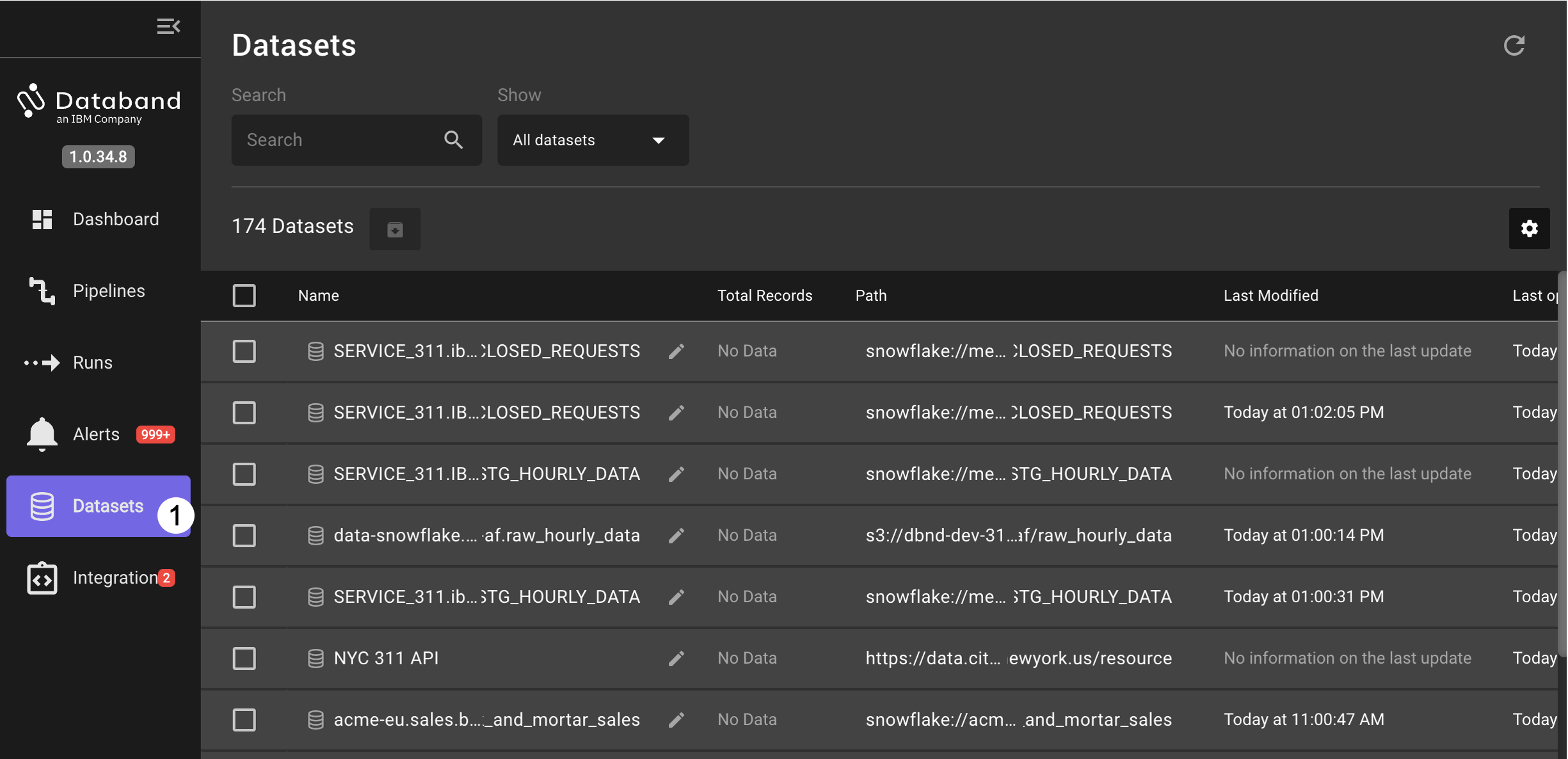Viewport: 1568px width, 759px height.
Task: Open the NYC 311 API dataset
Action: point(386,658)
